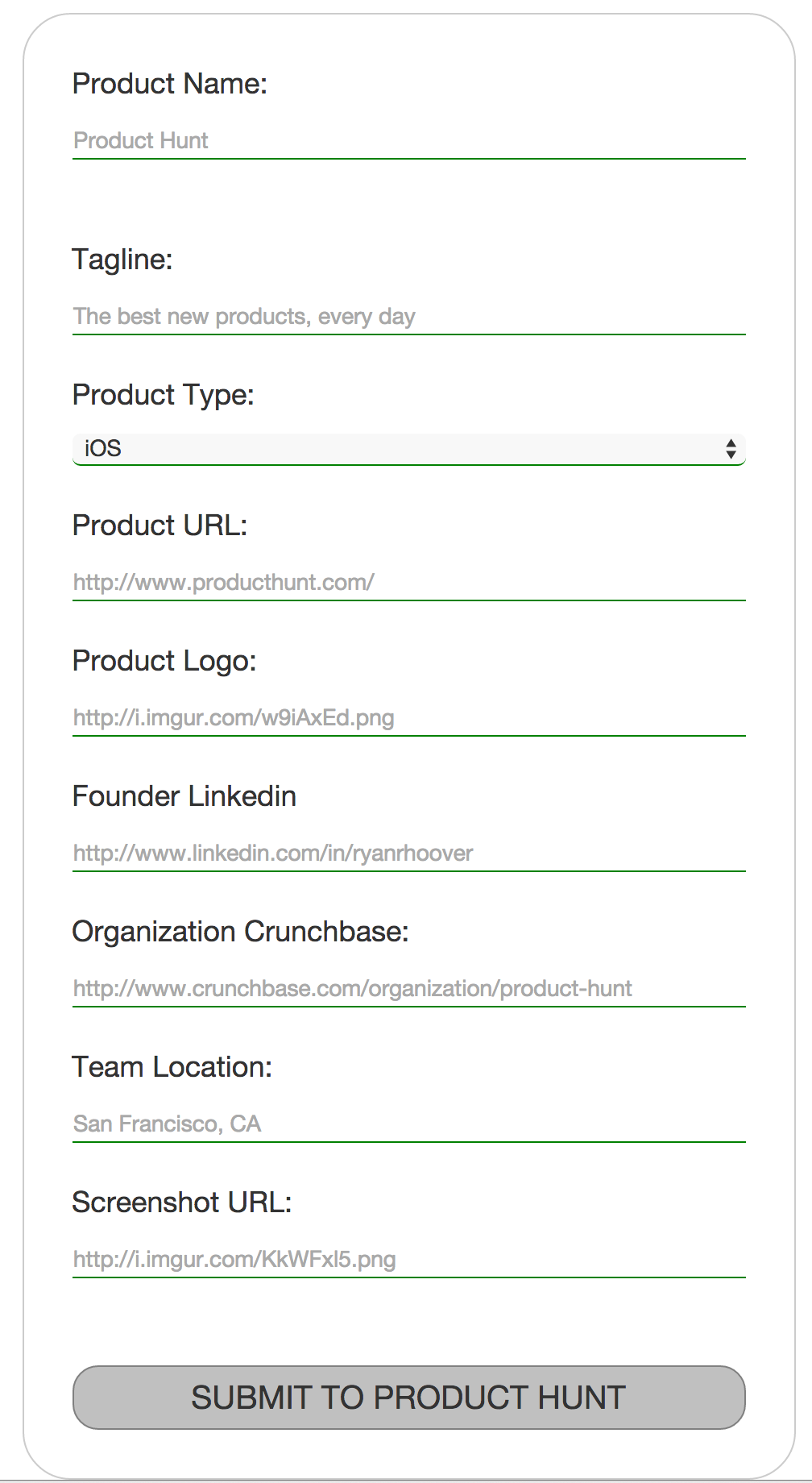Viewport: 812px width, 1483px height.
Task: Click the "Founder Linkedin" label
Action: (184, 796)
